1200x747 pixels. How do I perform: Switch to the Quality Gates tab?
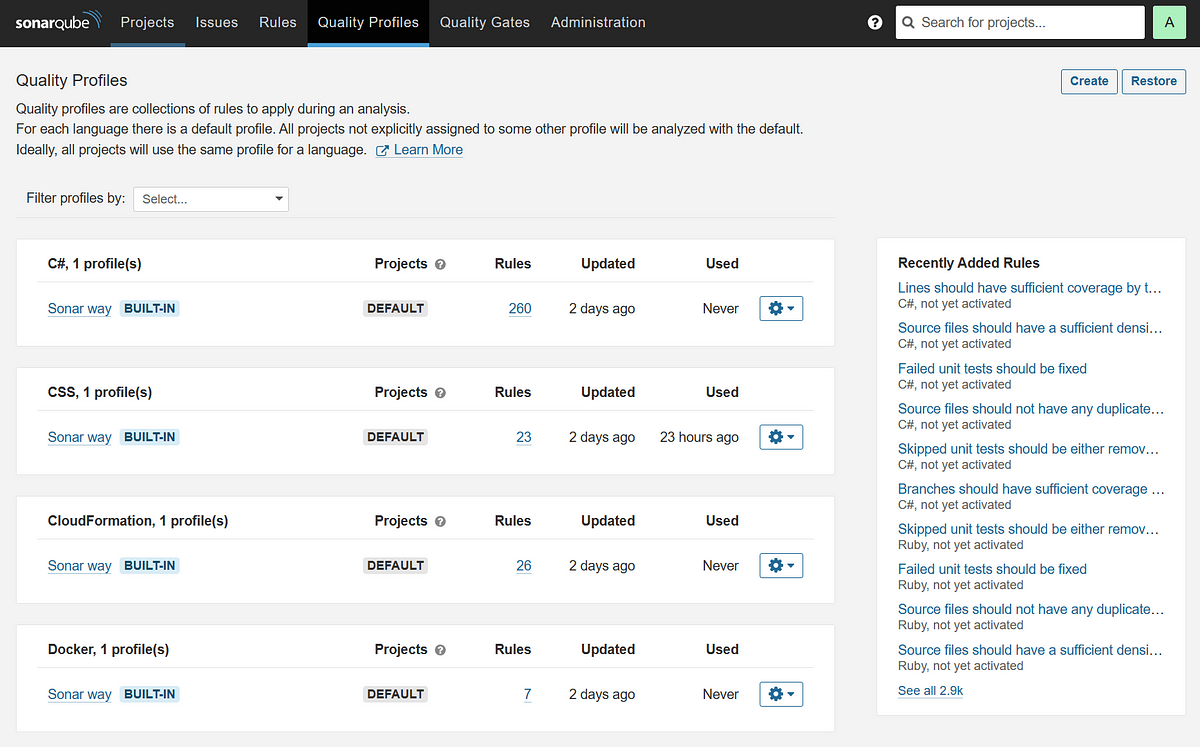coord(484,21)
